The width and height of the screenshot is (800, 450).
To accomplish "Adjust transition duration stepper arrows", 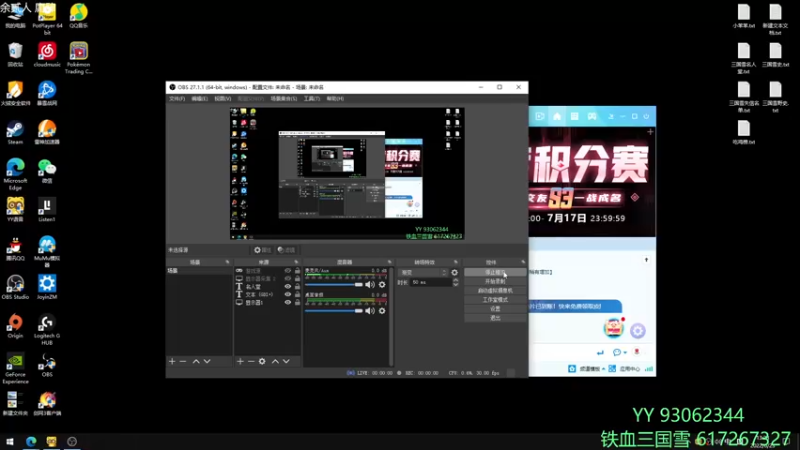I will pyautogui.click(x=456, y=282).
